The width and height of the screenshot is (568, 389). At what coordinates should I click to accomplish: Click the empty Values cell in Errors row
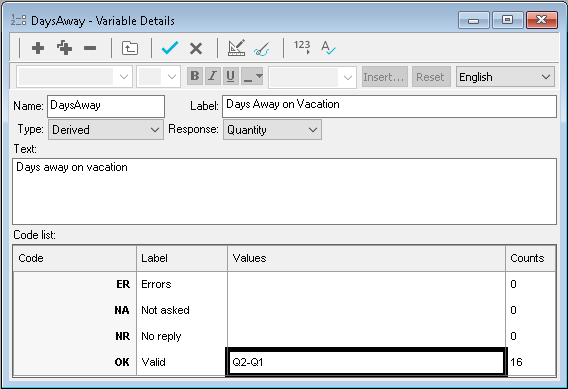point(366,284)
